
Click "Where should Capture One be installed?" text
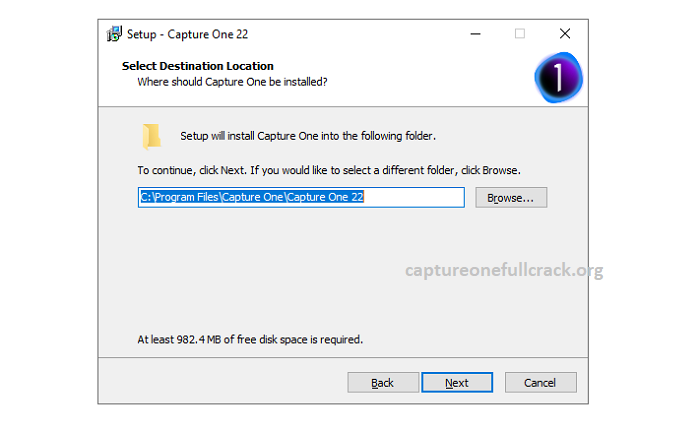pos(232,82)
